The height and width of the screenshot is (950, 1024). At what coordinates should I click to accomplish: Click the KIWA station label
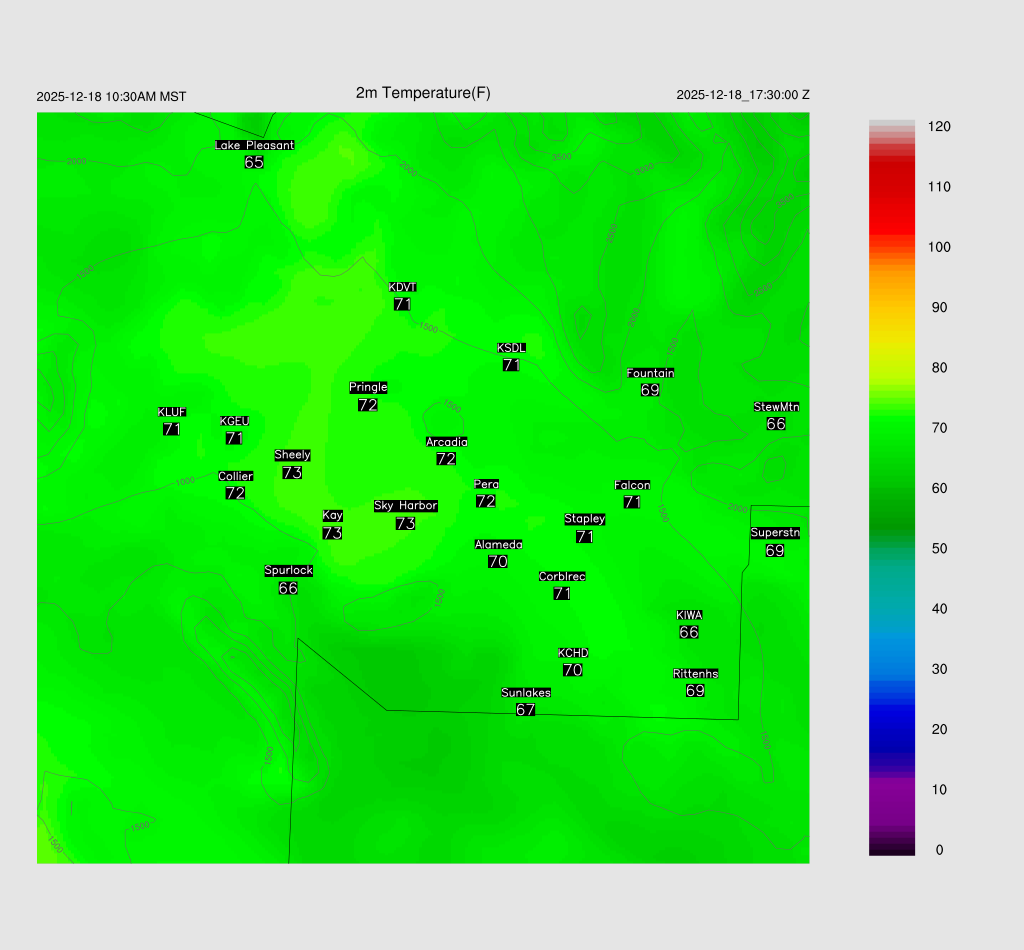689,615
